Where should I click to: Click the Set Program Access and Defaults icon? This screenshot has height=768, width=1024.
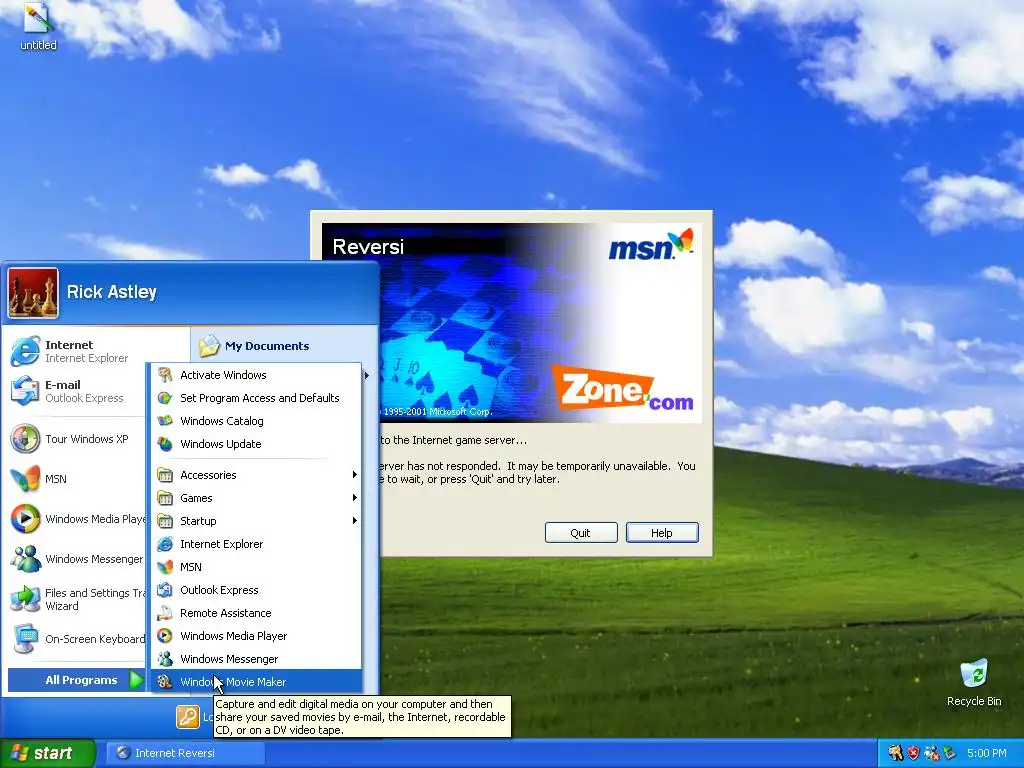pyautogui.click(x=165, y=398)
